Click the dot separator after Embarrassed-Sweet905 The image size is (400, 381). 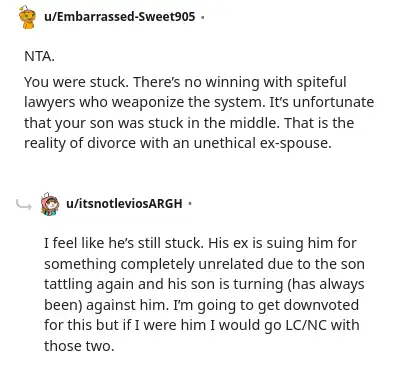(202, 17)
